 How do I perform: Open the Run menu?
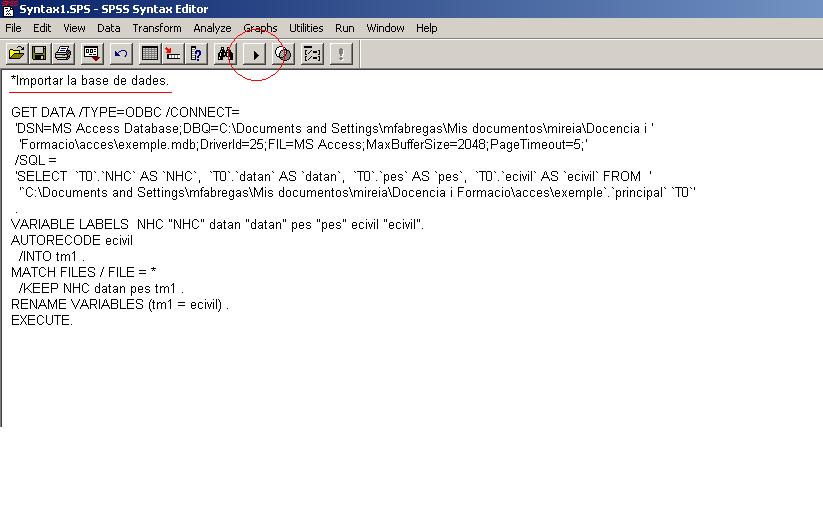344,28
